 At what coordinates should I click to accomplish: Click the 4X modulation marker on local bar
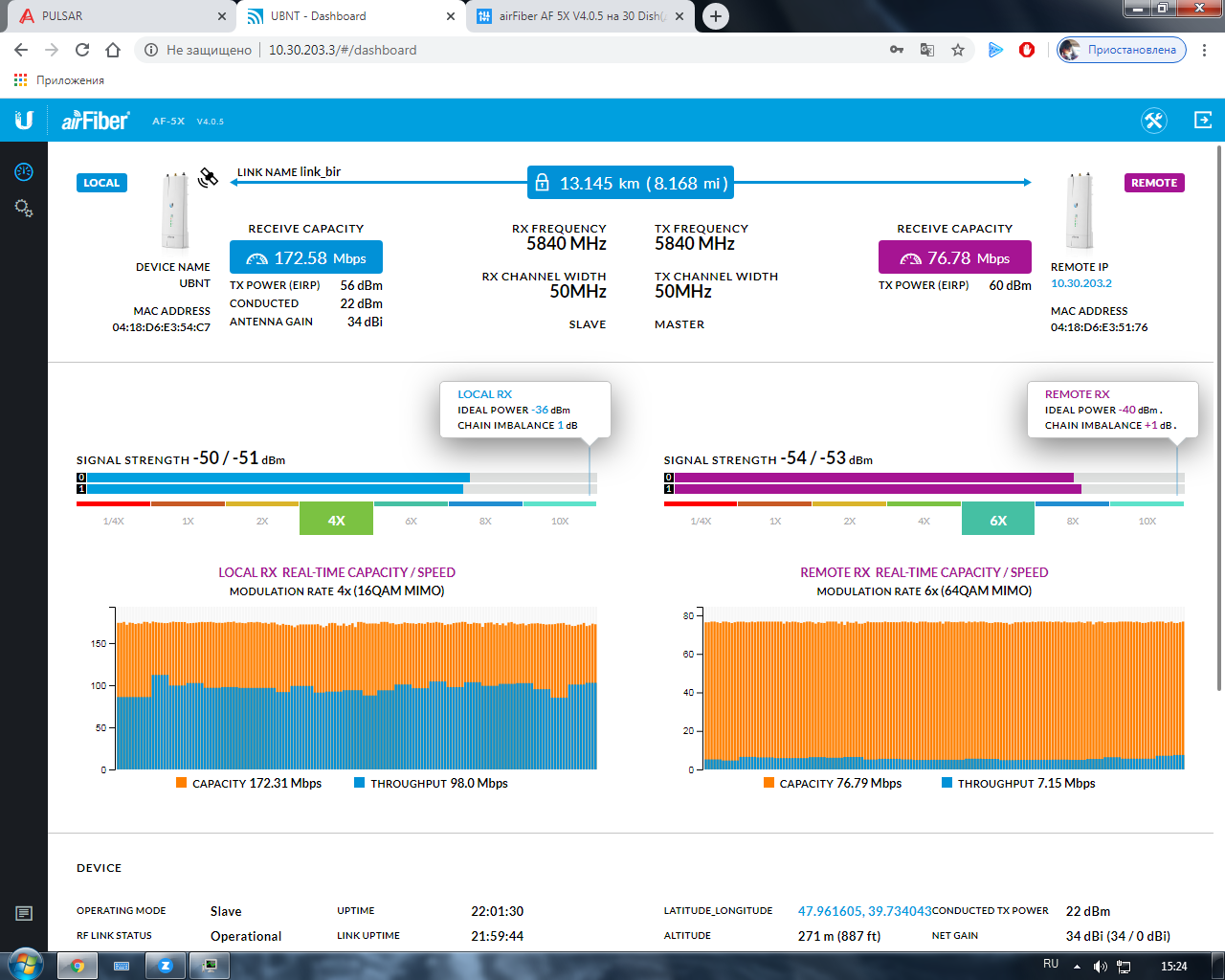336,520
